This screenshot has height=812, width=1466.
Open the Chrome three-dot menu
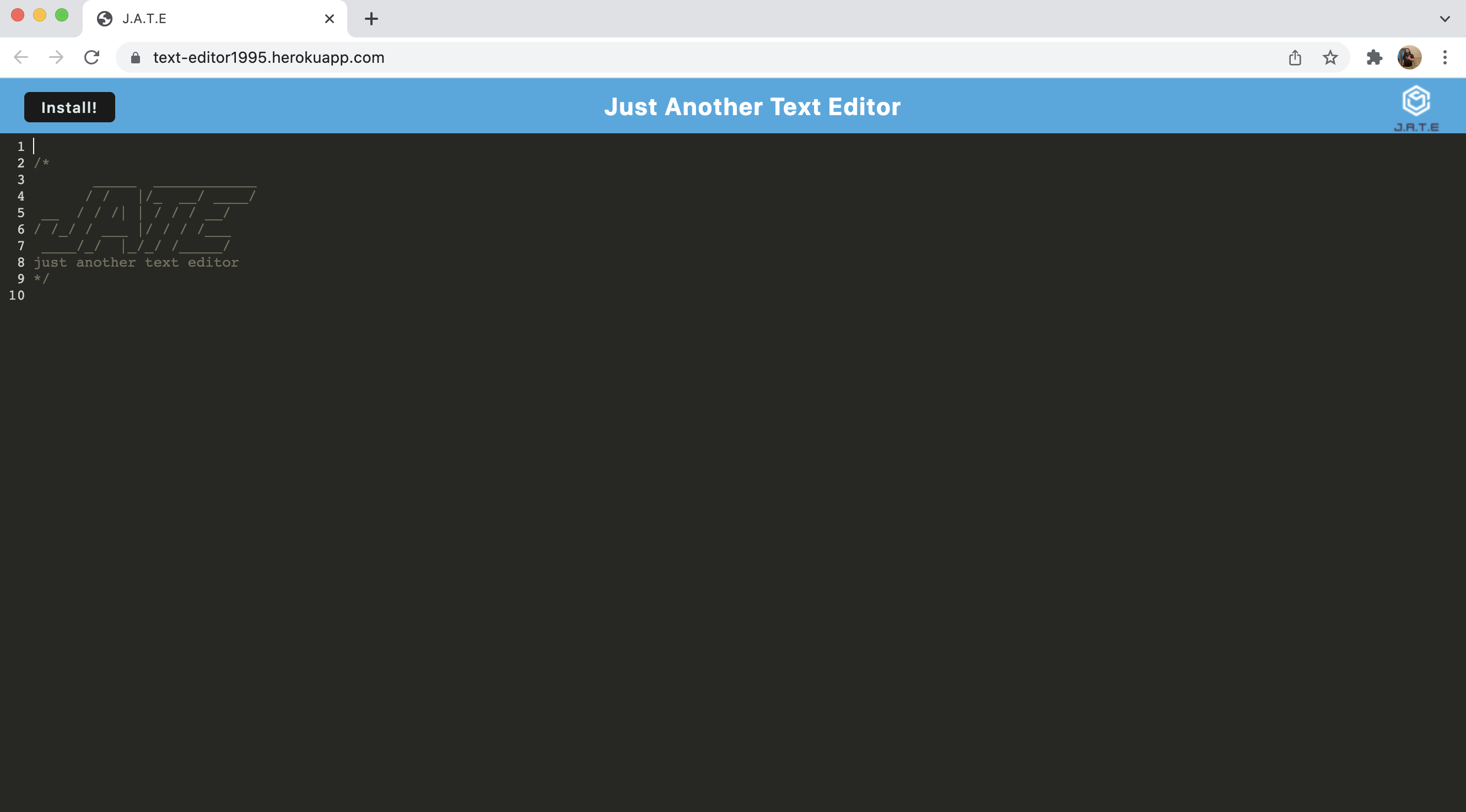[x=1446, y=57]
